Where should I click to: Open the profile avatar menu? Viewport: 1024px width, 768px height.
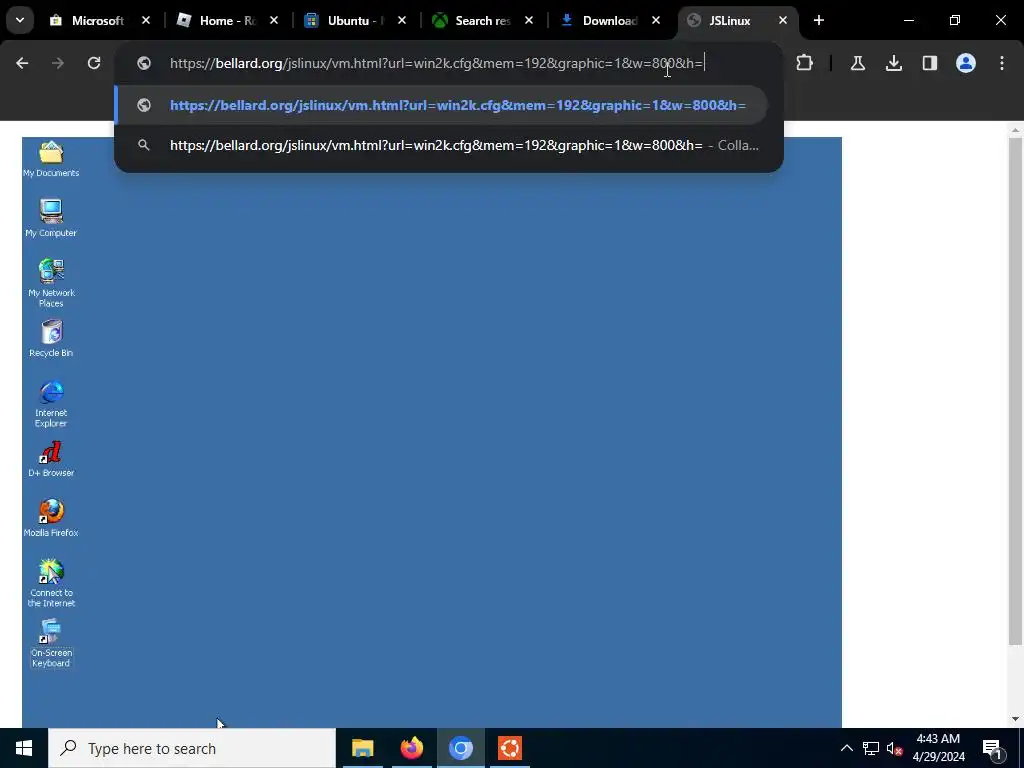[x=966, y=63]
